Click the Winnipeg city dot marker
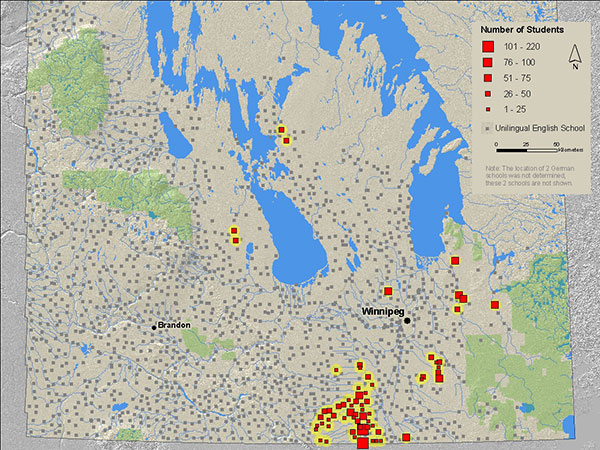Screen dimensions: 600x450 (407, 320)
